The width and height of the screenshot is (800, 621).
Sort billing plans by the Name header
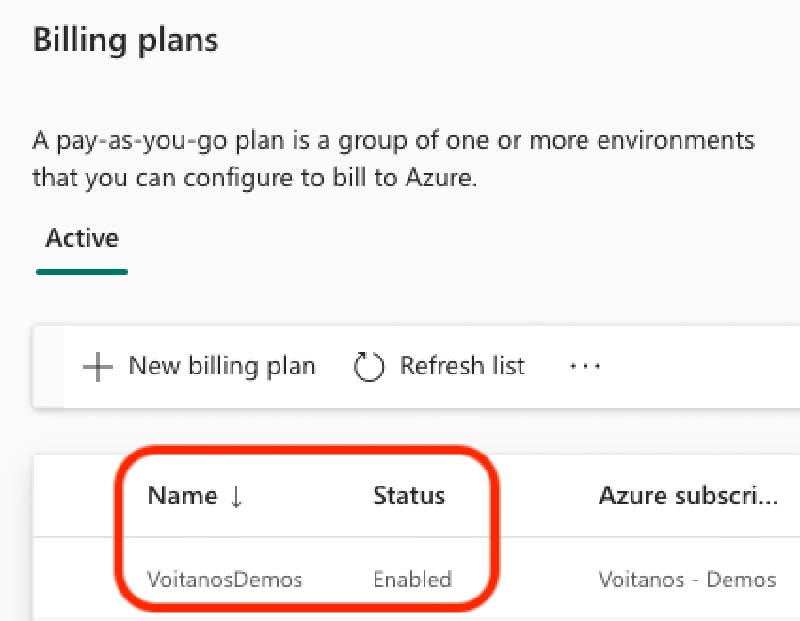click(183, 496)
